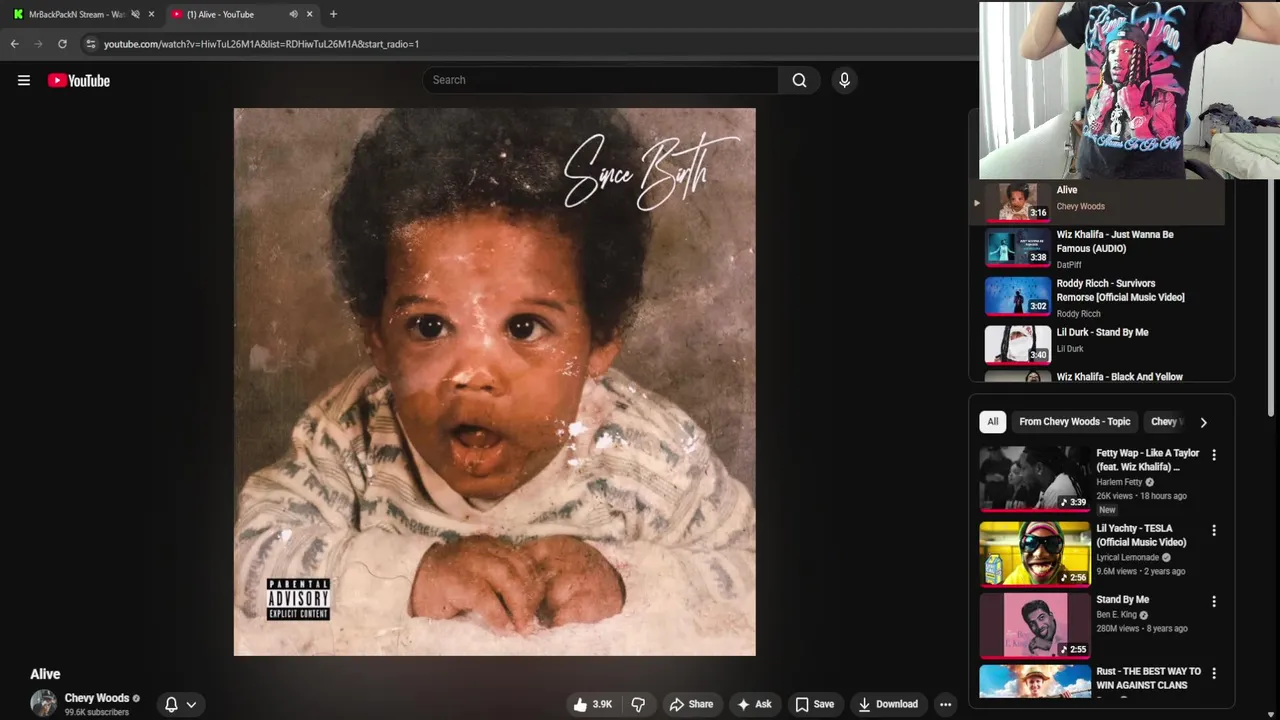Save the video to a playlist

(x=814, y=704)
